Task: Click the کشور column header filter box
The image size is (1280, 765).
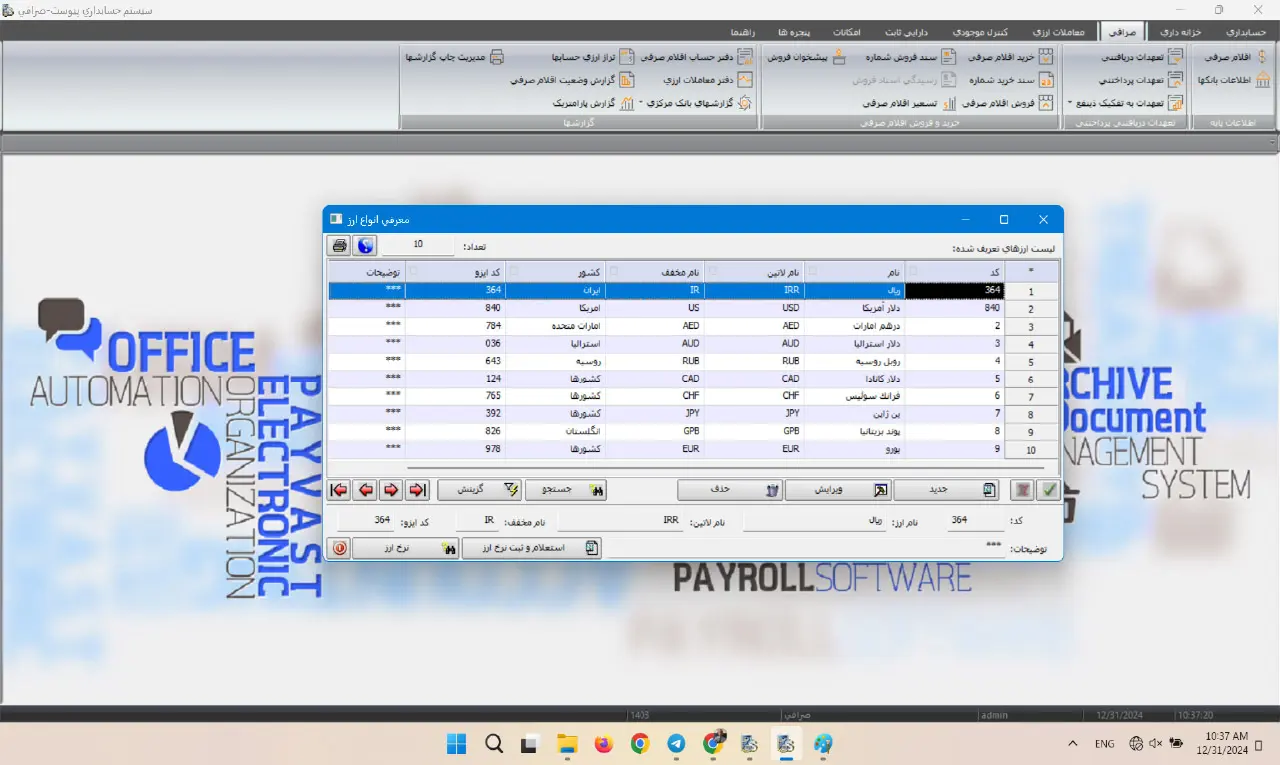Action: [x=613, y=272]
